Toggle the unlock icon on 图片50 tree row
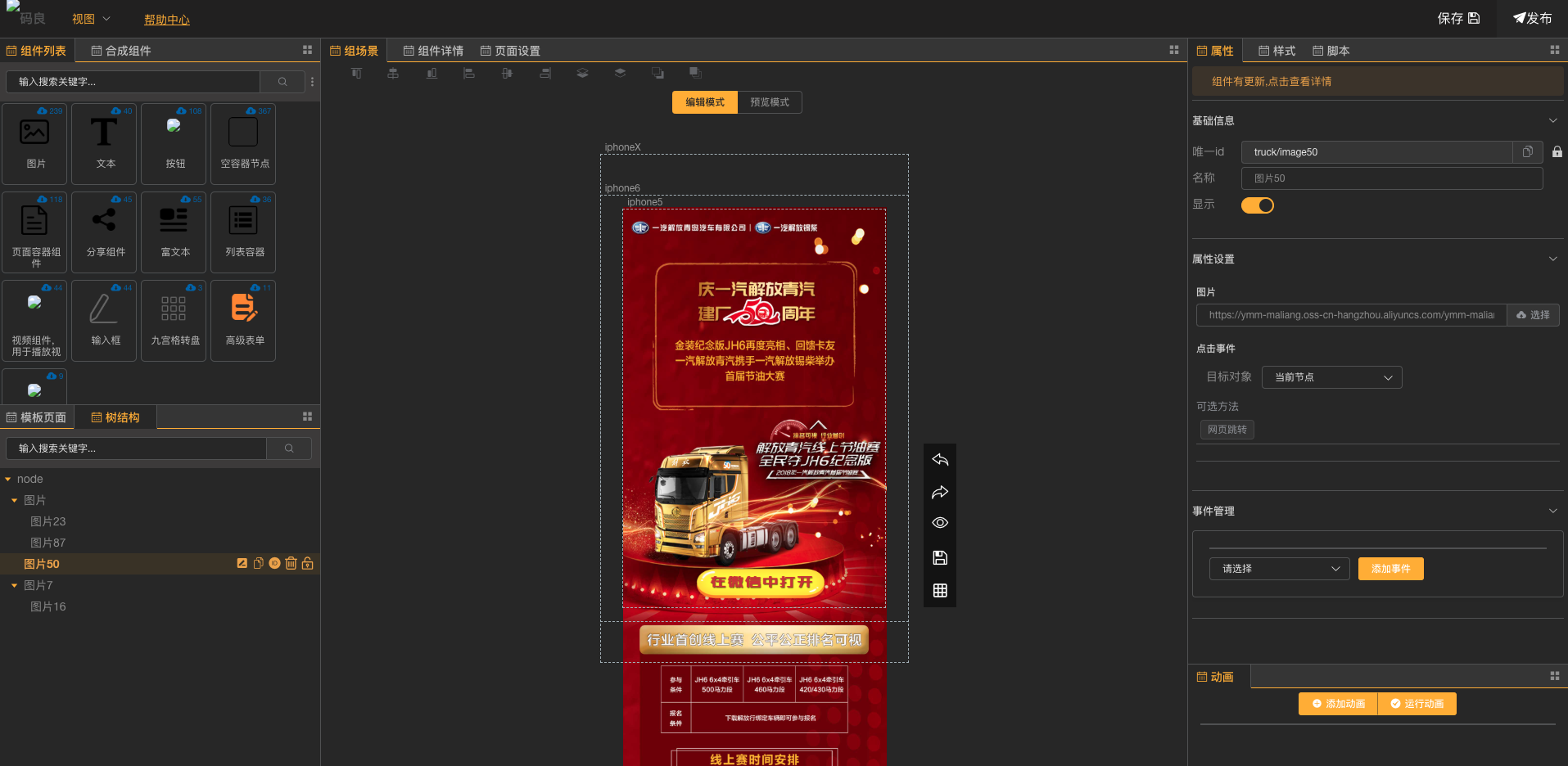 [x=308, y=563]
